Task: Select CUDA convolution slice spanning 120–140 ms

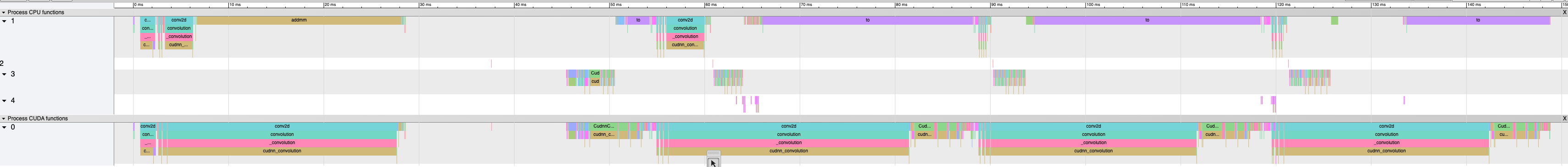Action: pos(1386,135)
